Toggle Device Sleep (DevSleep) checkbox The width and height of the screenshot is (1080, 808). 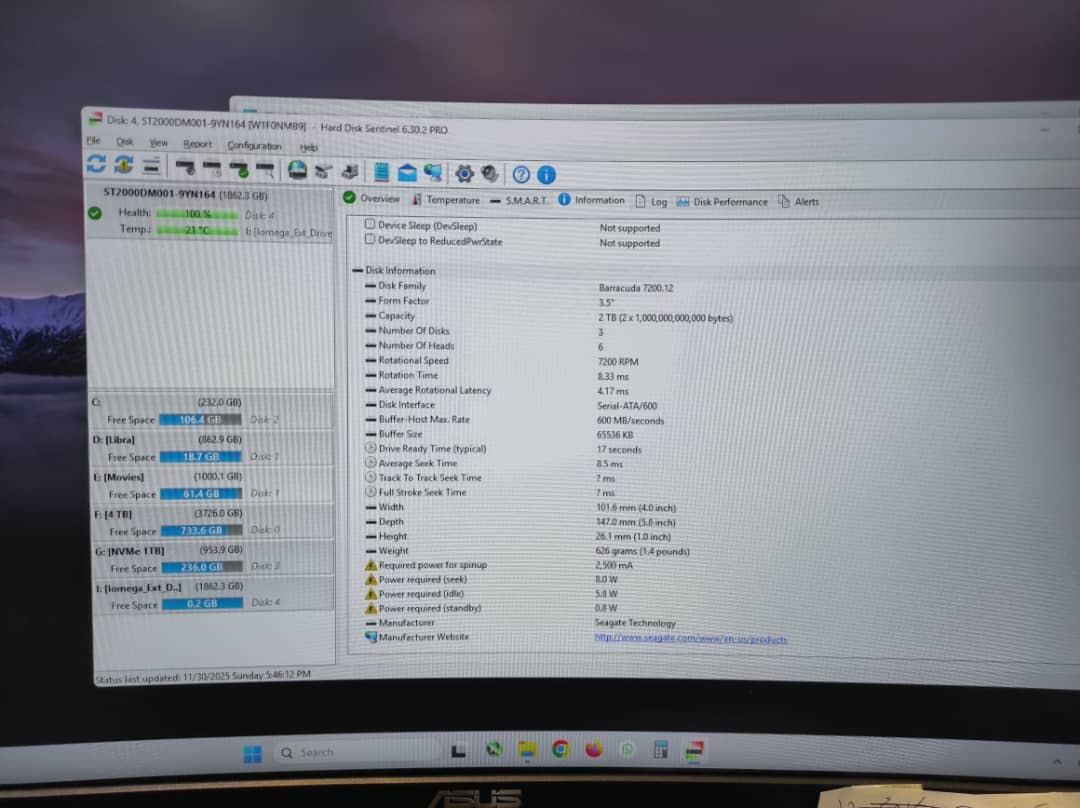pos(370,225)
